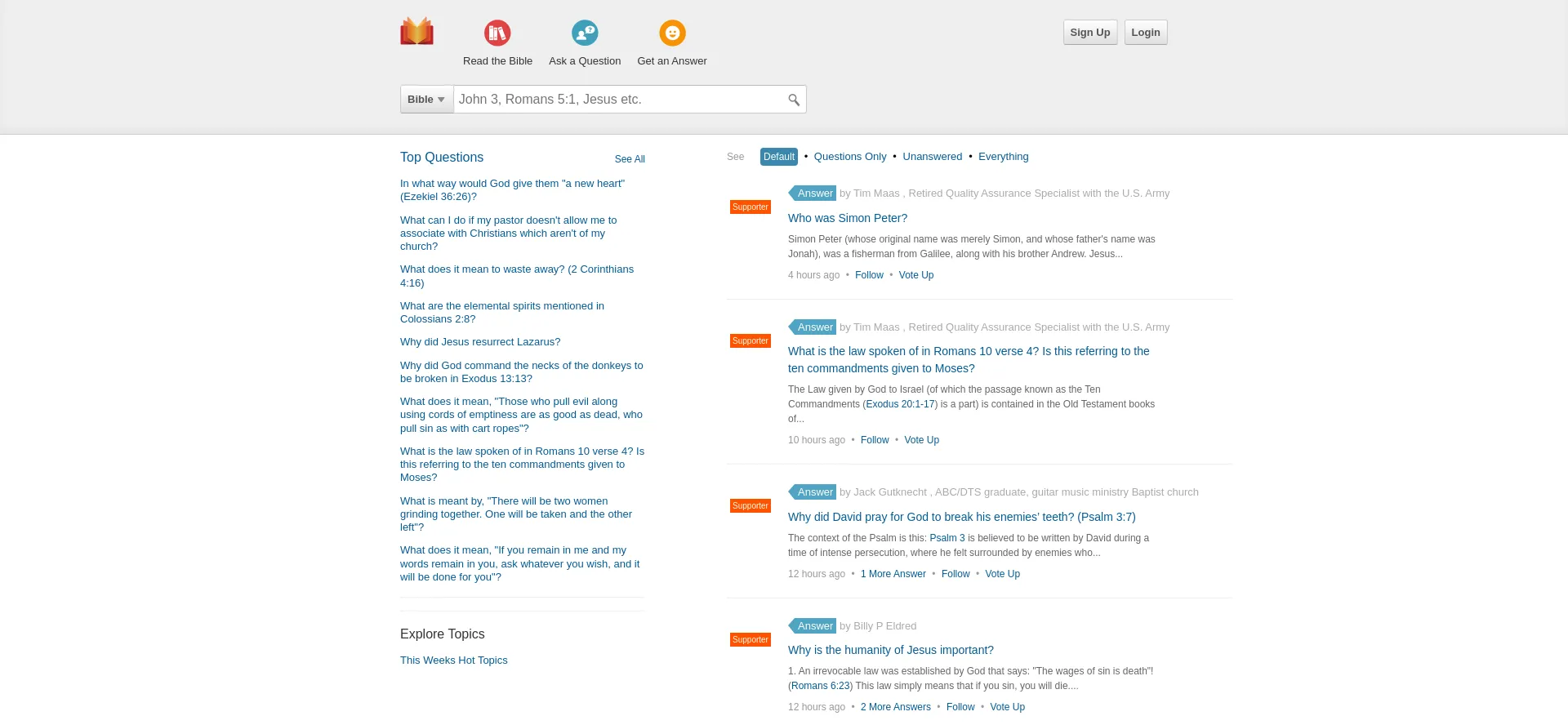Click the Sign Up button

coord(1090,33)
